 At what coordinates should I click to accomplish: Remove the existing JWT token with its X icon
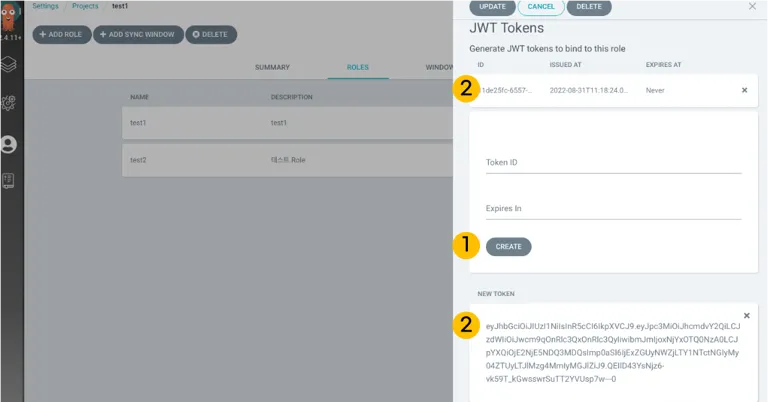(x=744, y=90)
